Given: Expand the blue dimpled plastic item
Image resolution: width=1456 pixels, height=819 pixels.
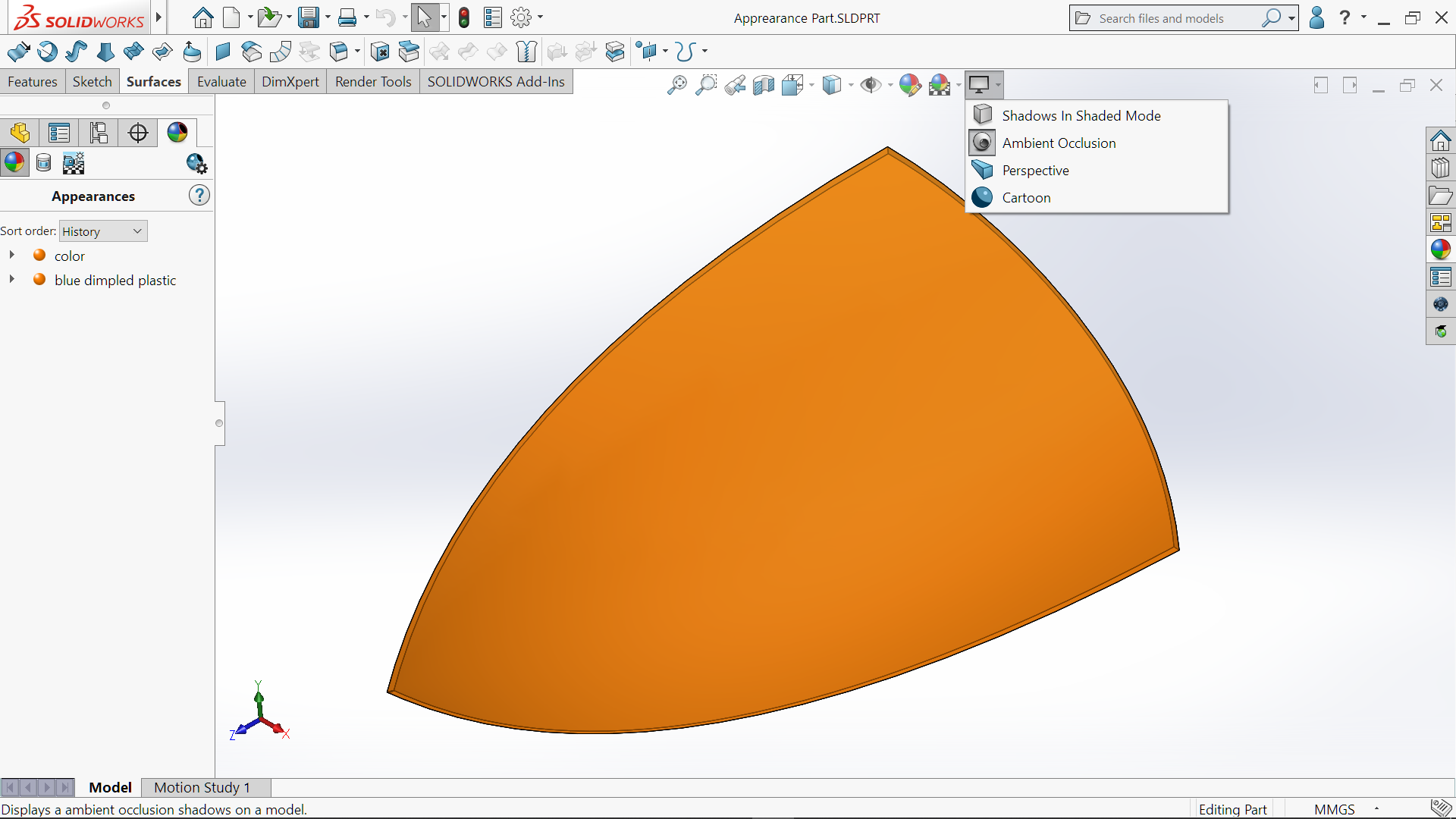Looking at the screenshot, I should point(12,279).
